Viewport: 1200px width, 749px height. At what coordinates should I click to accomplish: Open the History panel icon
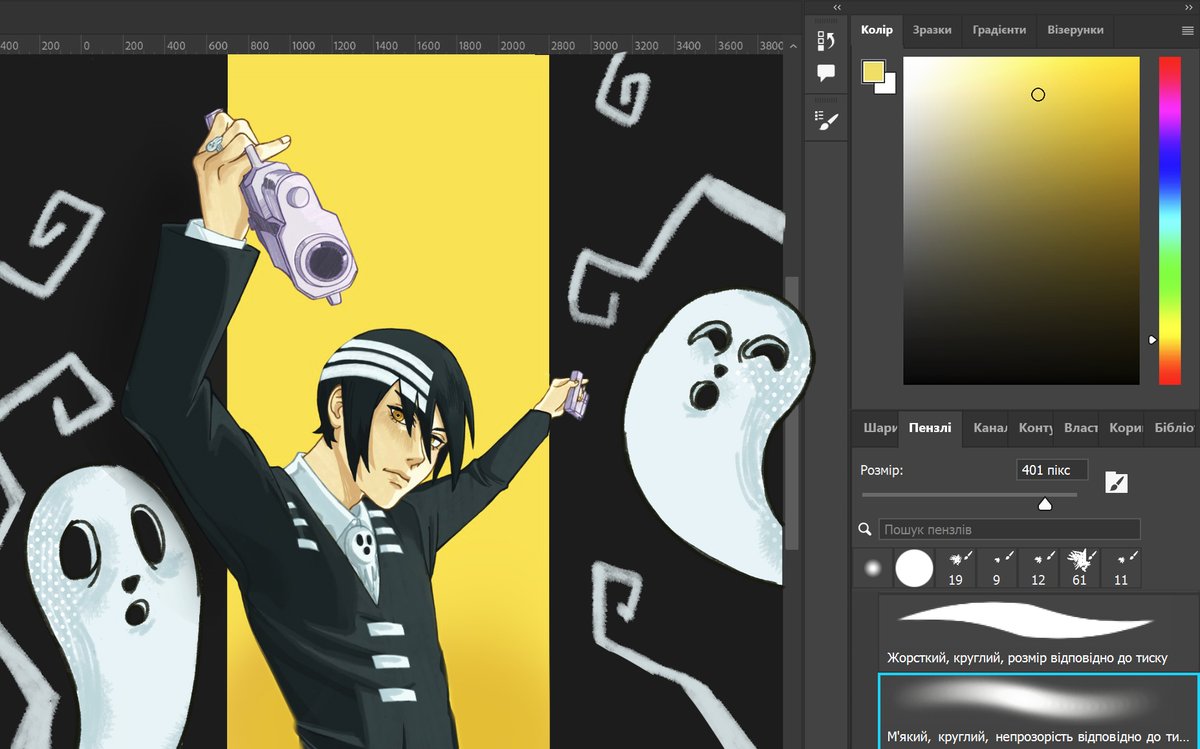tap(826, 41)
